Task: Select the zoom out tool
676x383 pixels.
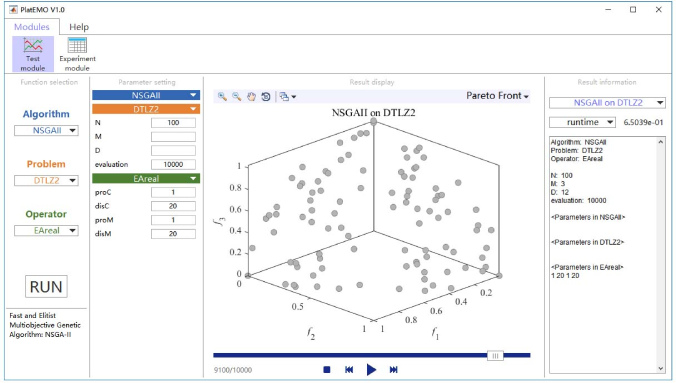Action: (x=237, y=97)
